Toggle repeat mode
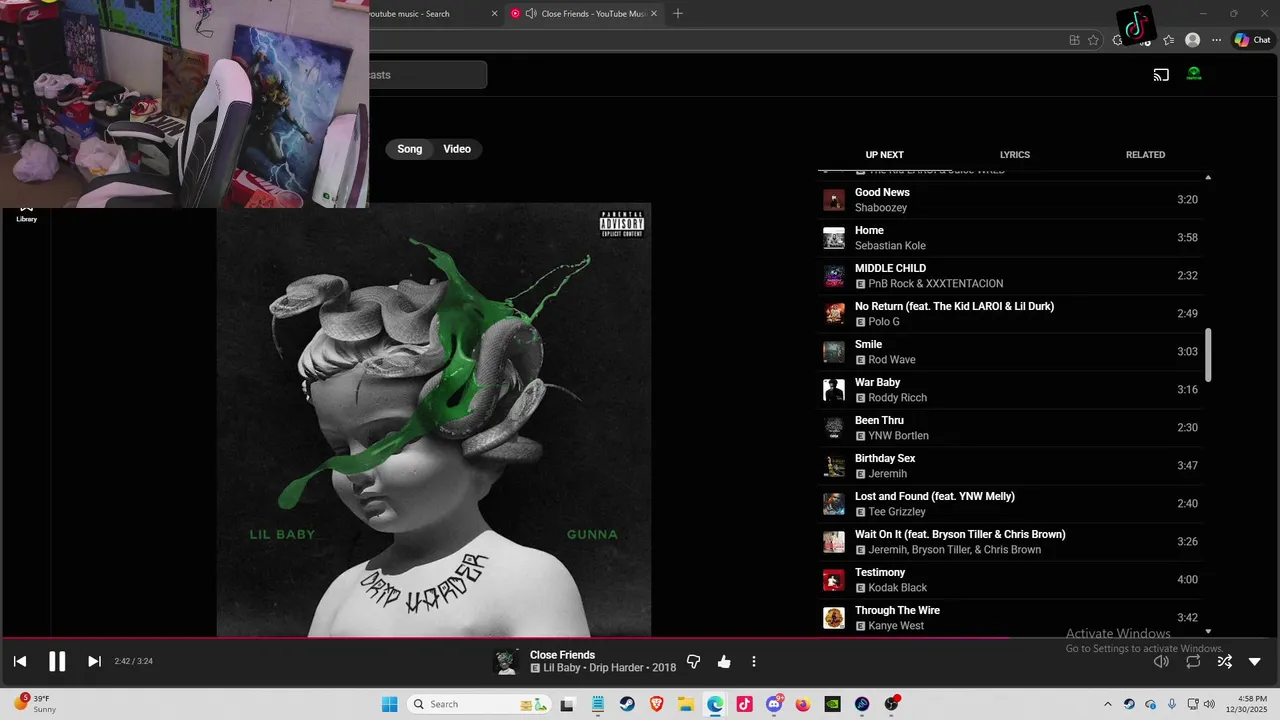The image size is (1280, 720). click(1193, 661)
